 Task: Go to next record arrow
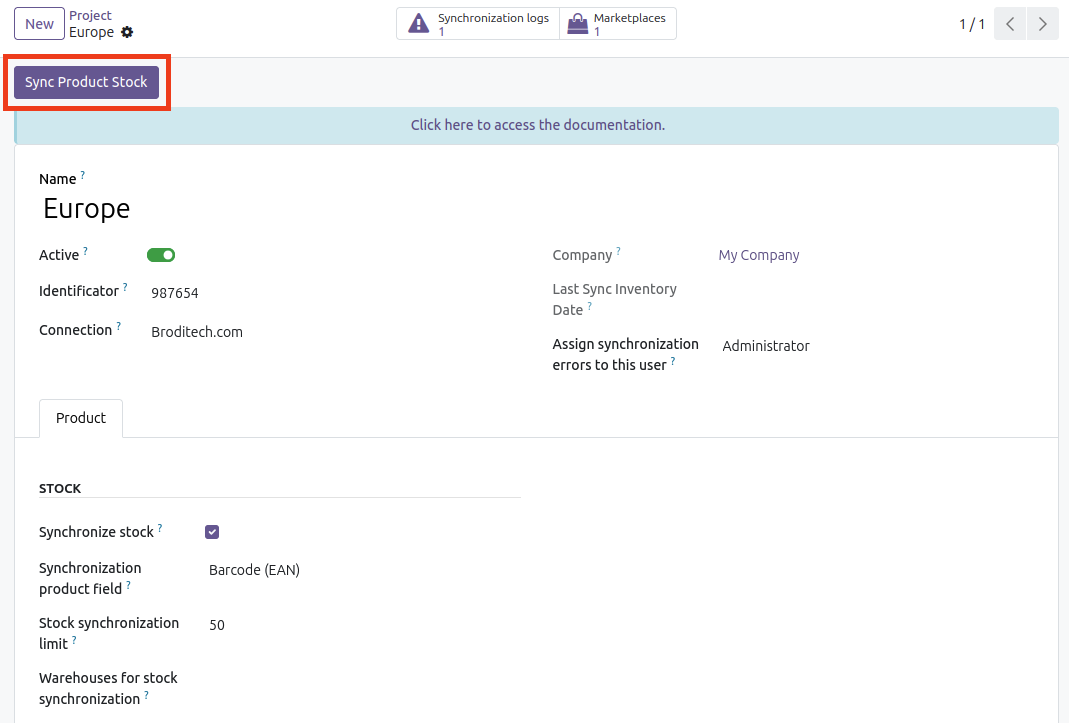click(1043, 24)
